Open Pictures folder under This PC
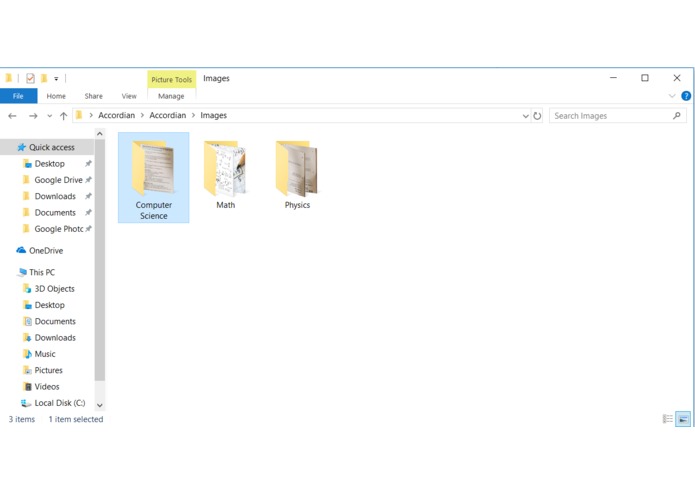 click(x=48, y=370)
